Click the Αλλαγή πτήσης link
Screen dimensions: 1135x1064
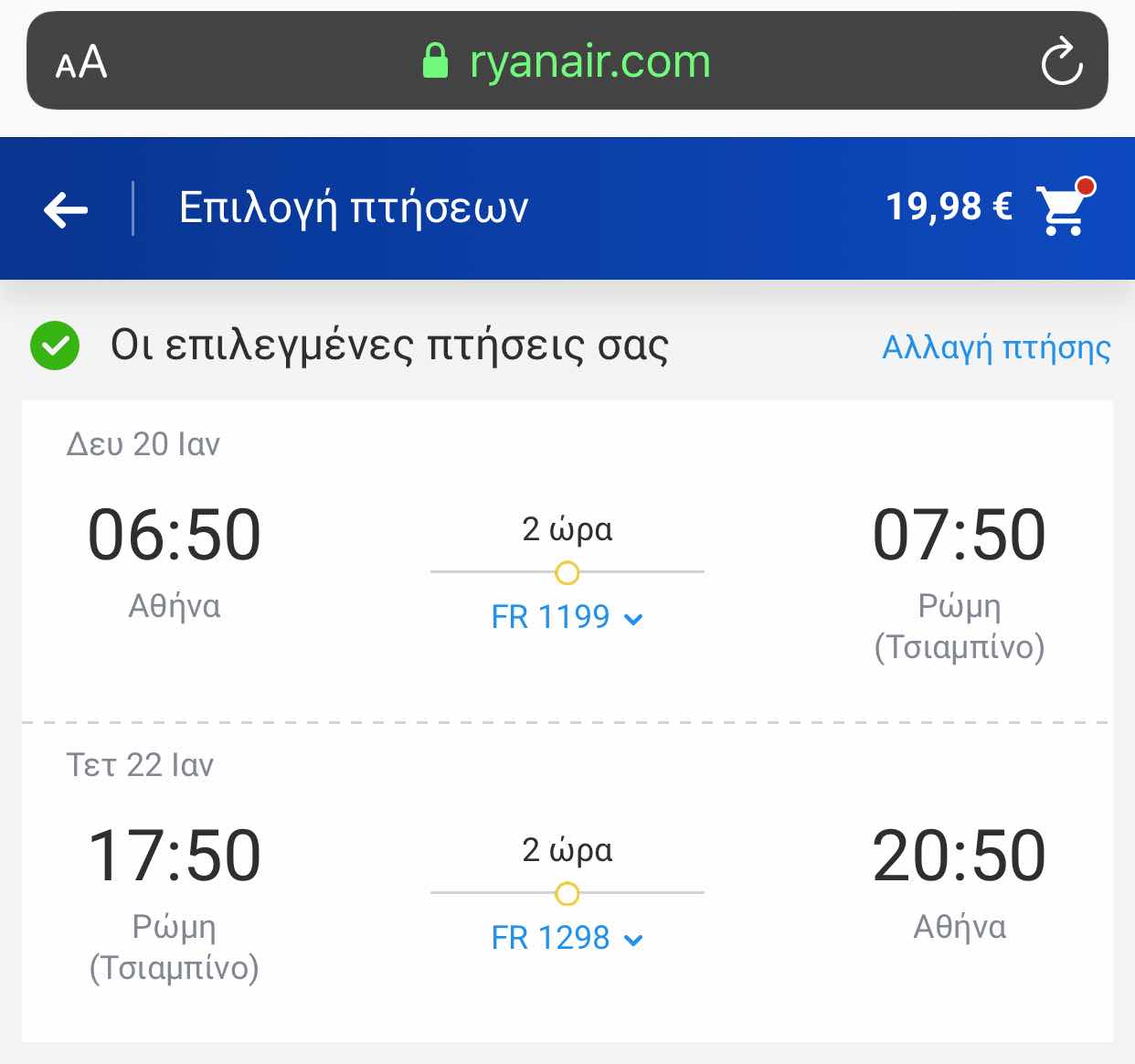(x=996, y=348)
